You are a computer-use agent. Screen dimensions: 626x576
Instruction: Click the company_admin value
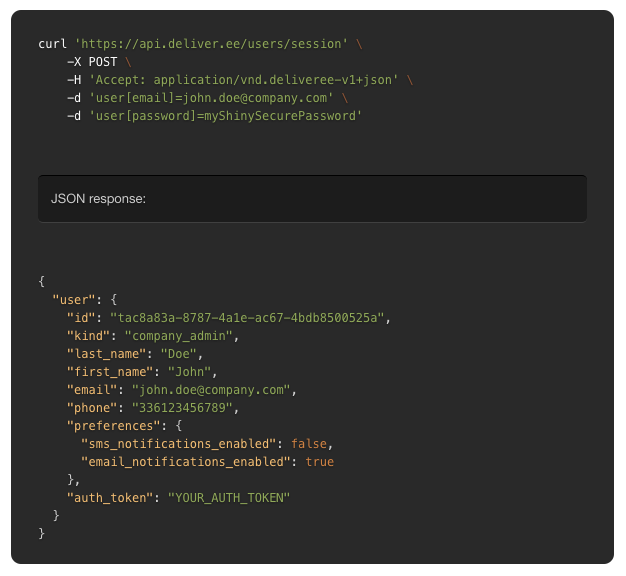coord(179,336)
